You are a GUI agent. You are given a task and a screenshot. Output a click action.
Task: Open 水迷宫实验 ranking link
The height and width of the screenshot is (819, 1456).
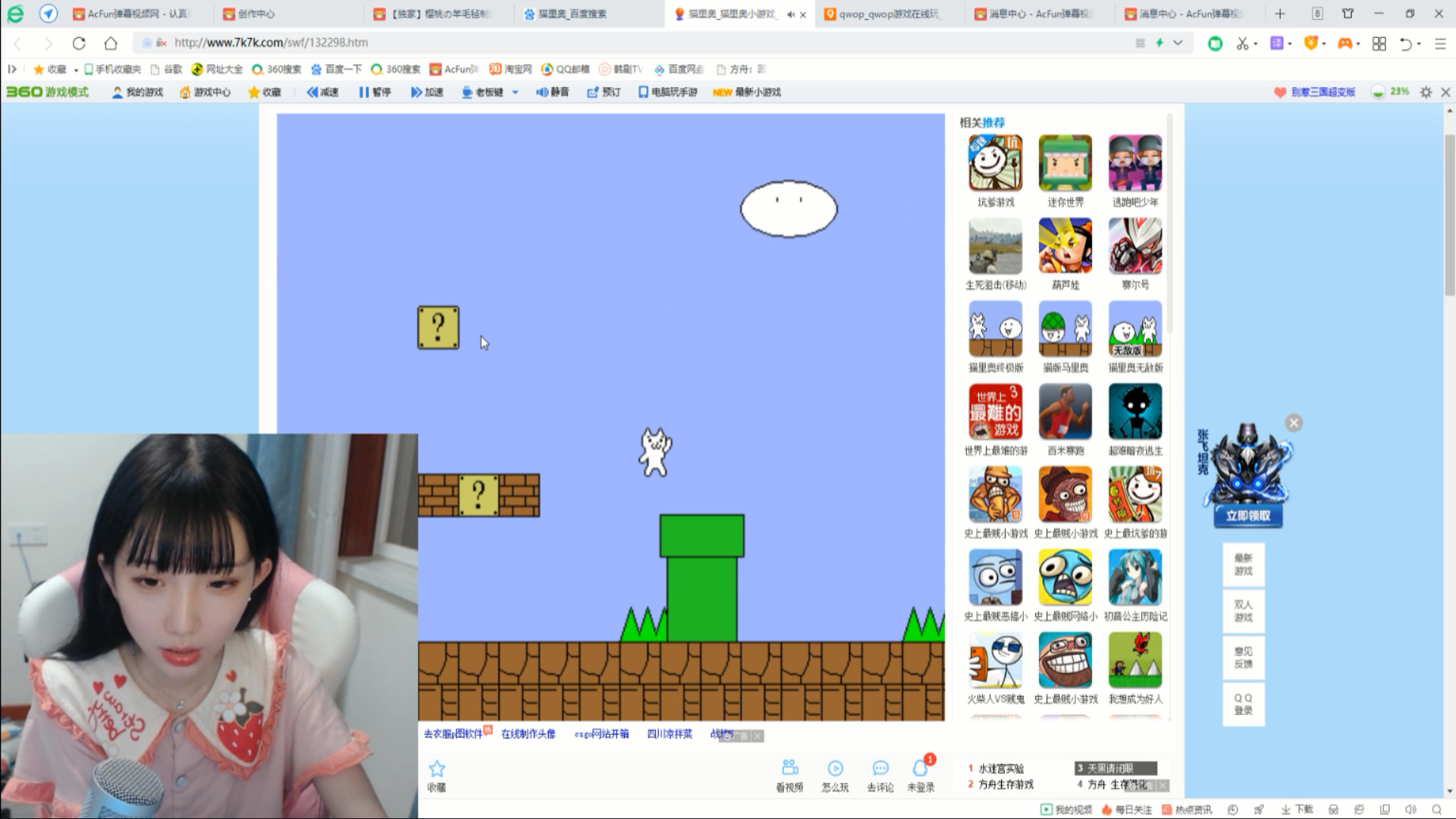tap(1001, 768)
